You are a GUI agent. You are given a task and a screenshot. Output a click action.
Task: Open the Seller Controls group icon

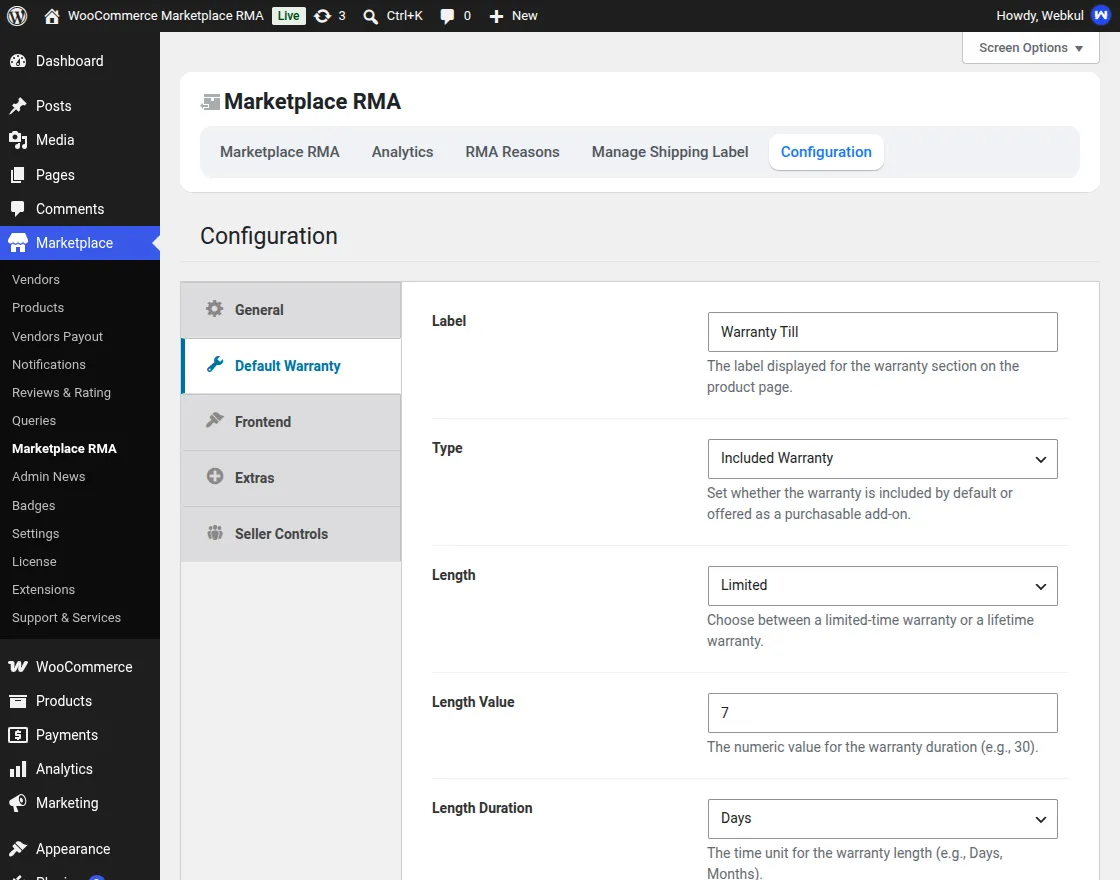(x=215, y=533)
